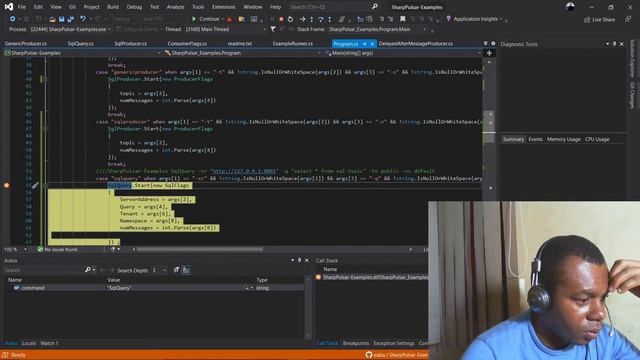640x360 pixels.
Task: Open the Debug menu
Action: click(134, 7)
